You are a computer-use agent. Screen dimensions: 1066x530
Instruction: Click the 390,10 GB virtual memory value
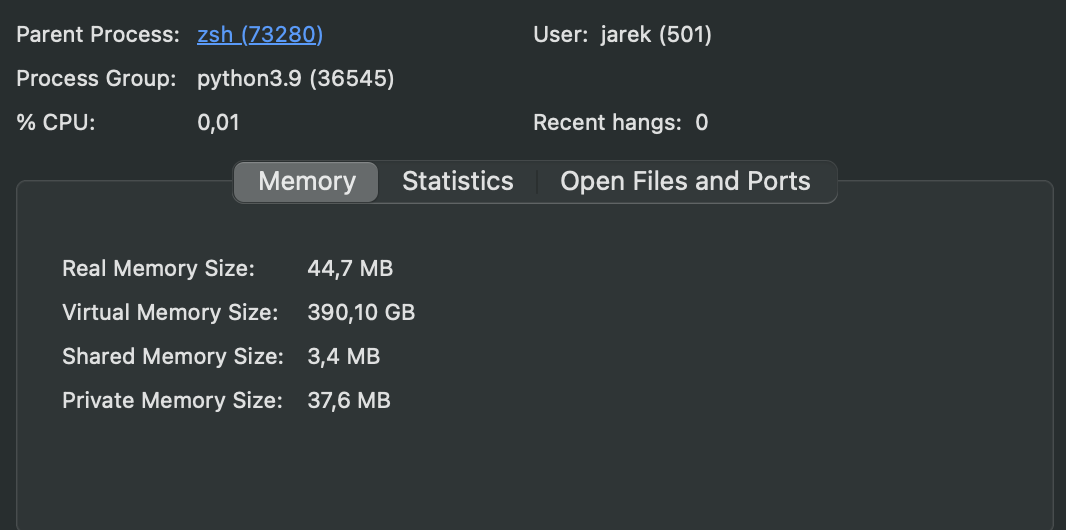point(361,313)
